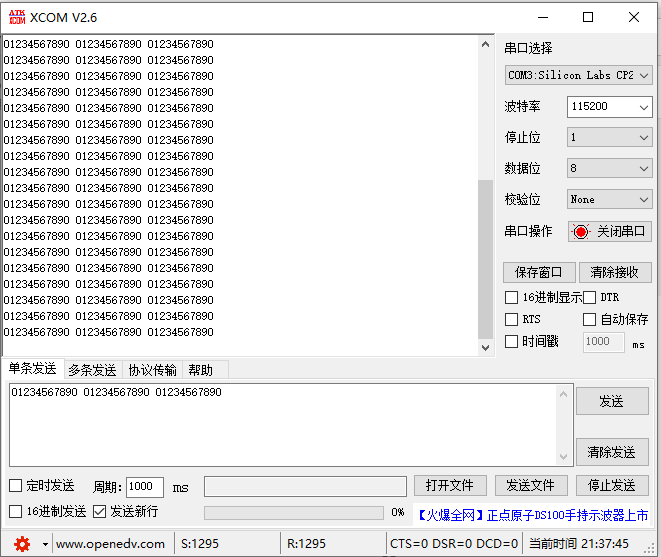Click the timestamp 1000 ms input field
Image resolution: width=661 pixels, height=557 pixels.
603,342
